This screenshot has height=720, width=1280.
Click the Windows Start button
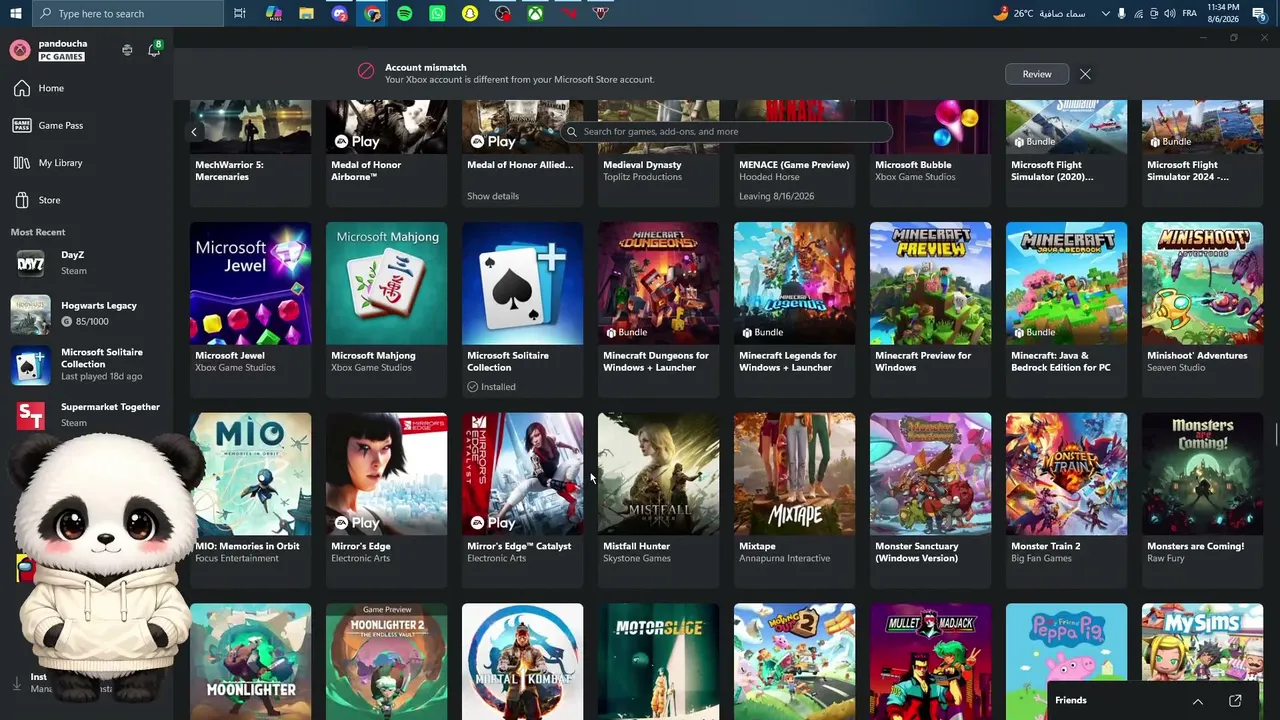click(x=16, y=13)
